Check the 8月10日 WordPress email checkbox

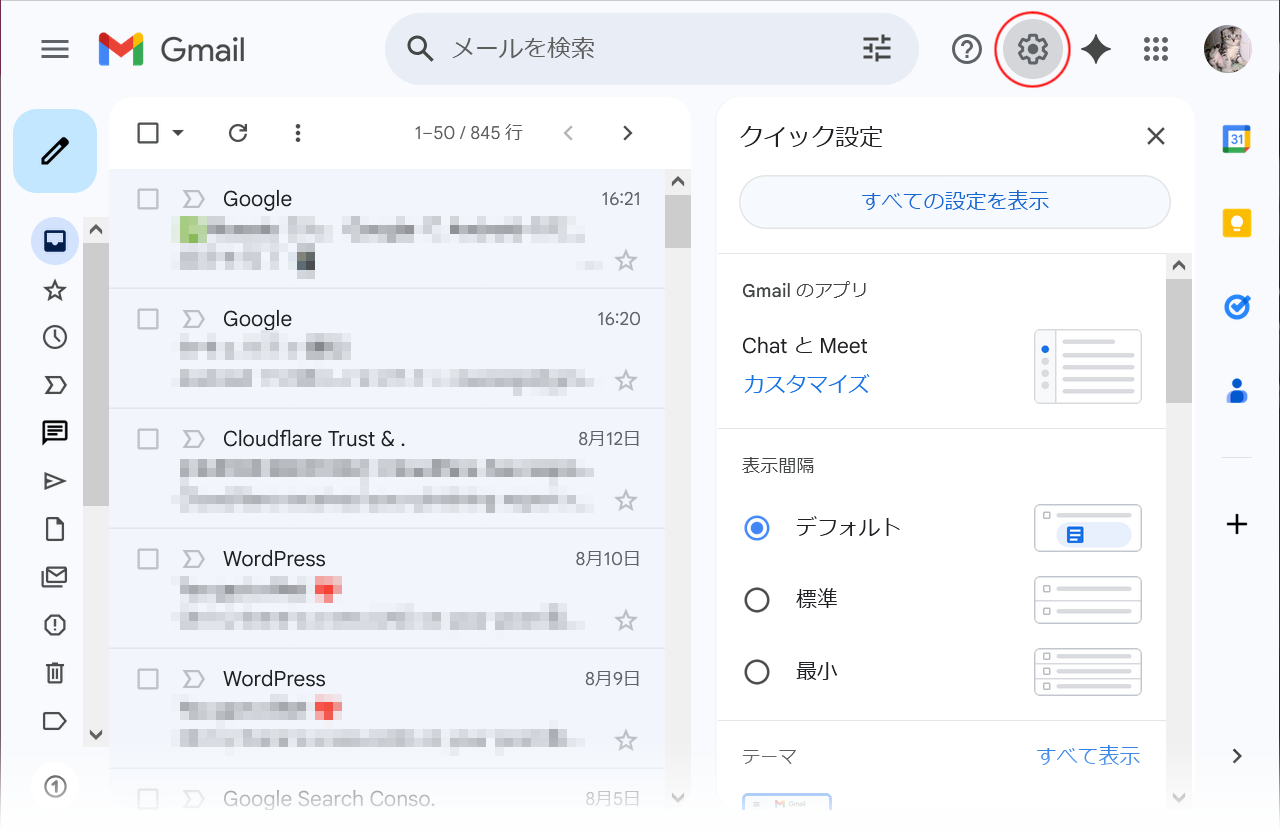coord(148,559)
